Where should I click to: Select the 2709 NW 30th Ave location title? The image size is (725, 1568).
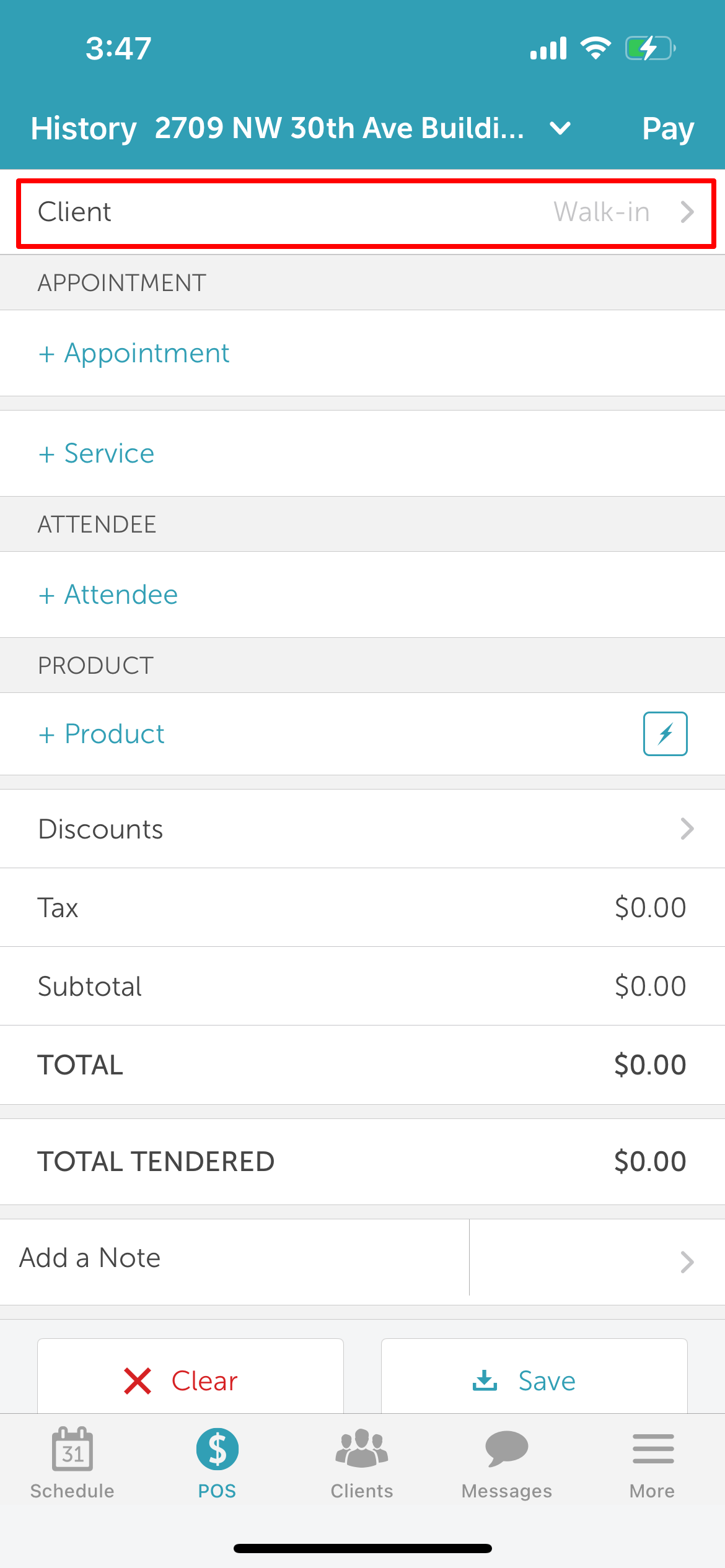click(x=339, y=128)
